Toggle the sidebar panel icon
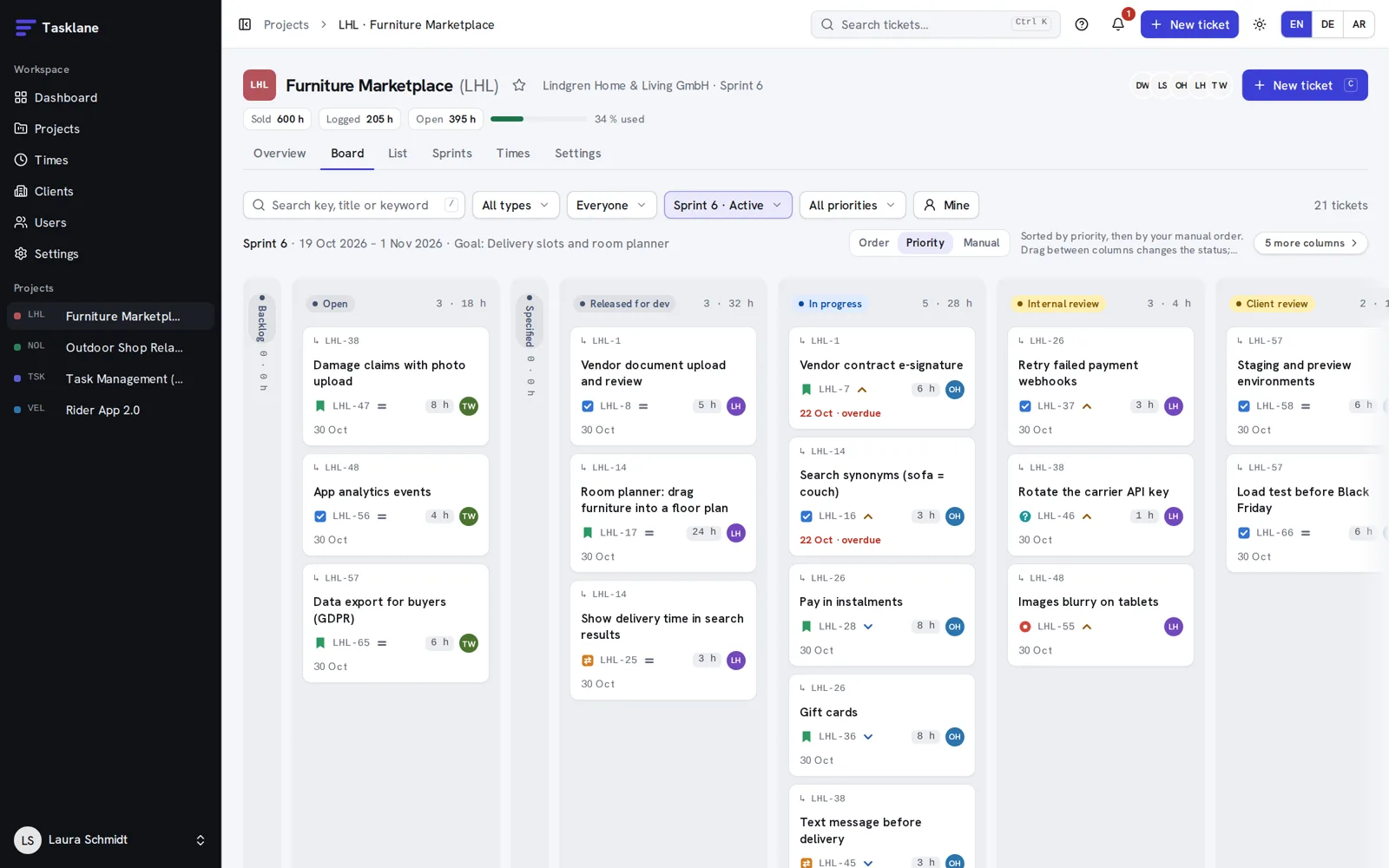The height and width of the screenshot is (868, 1389). tap(245, 24)
